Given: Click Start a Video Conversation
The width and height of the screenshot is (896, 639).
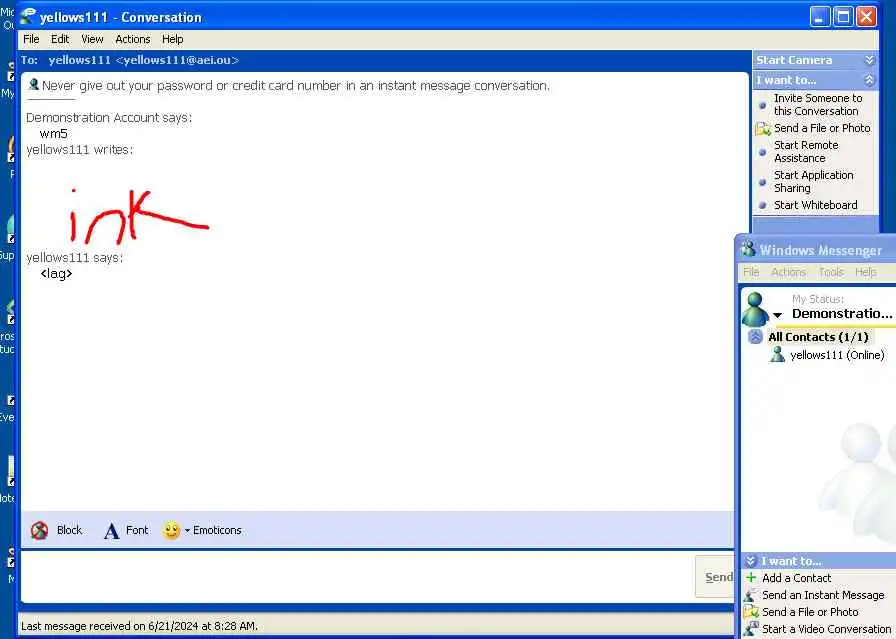Looking at the screenshot, I should coord(826,629).
